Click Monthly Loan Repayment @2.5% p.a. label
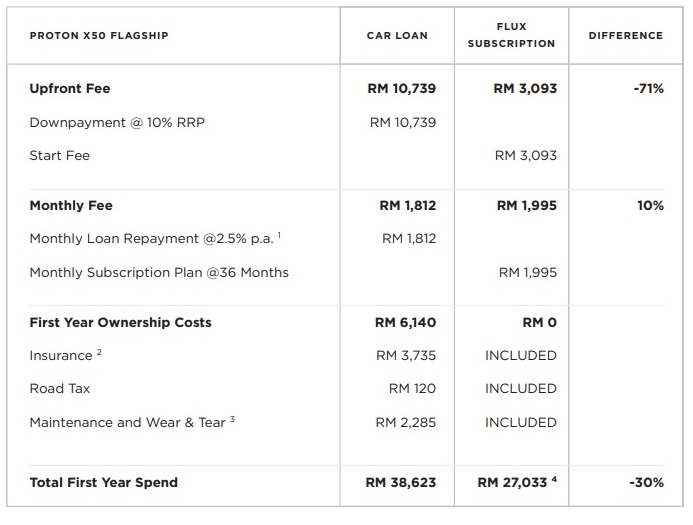The width and height of the screenshot is (693, 525). [x=152, y=239]
